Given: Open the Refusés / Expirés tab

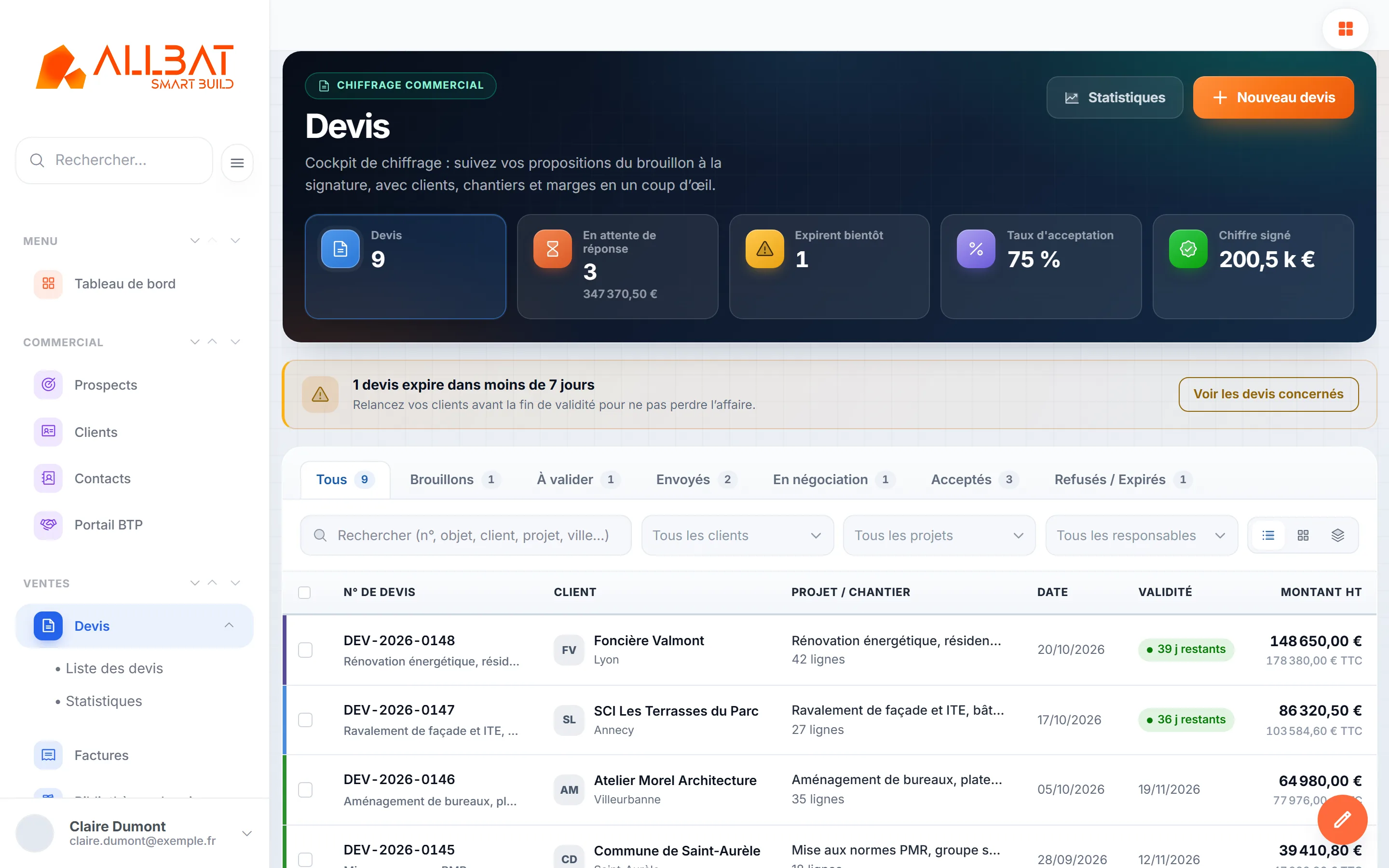Looking at the screenshot, I should coord(1123,479).
